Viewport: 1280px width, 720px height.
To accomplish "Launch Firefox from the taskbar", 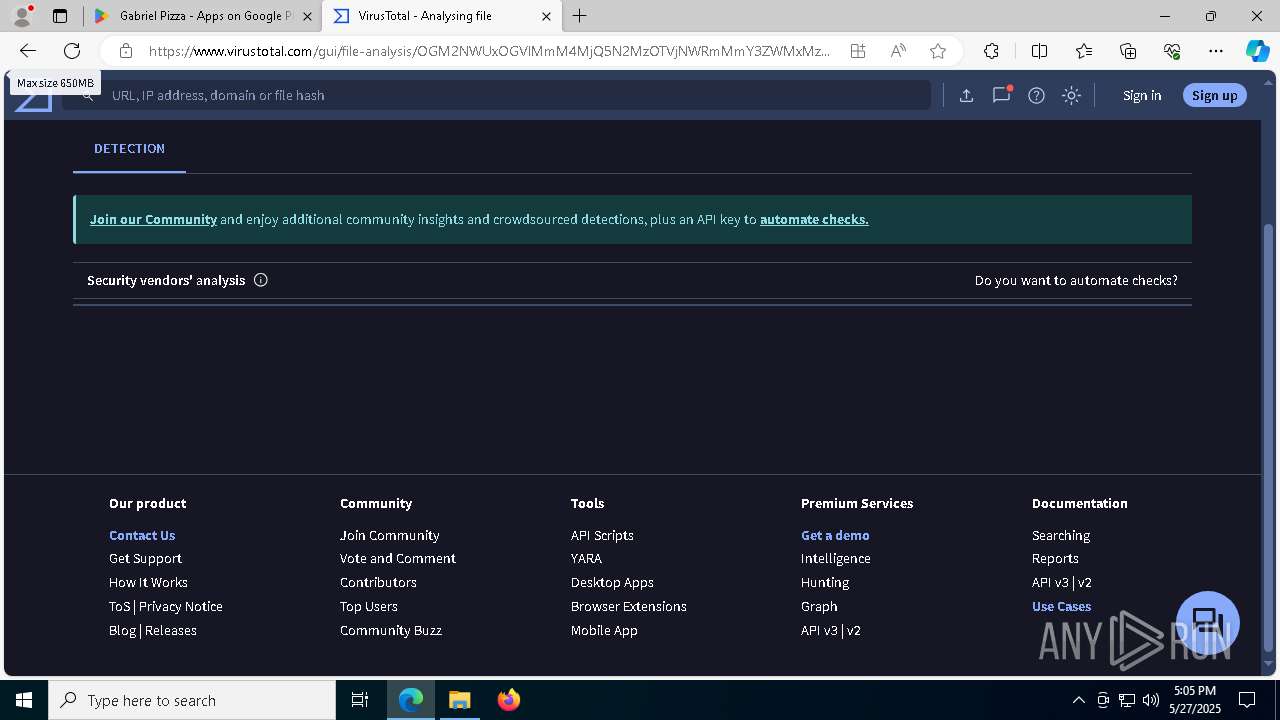I will pos(508,700).
